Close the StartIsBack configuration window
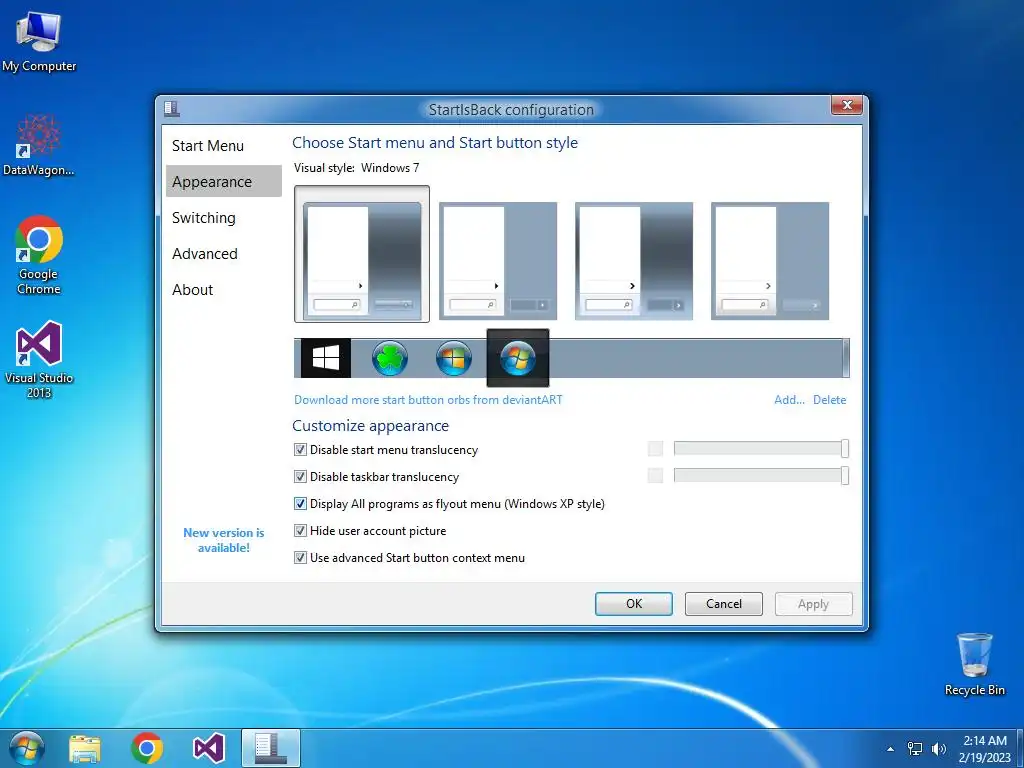1024x768 pixels. tap(847, 104)
